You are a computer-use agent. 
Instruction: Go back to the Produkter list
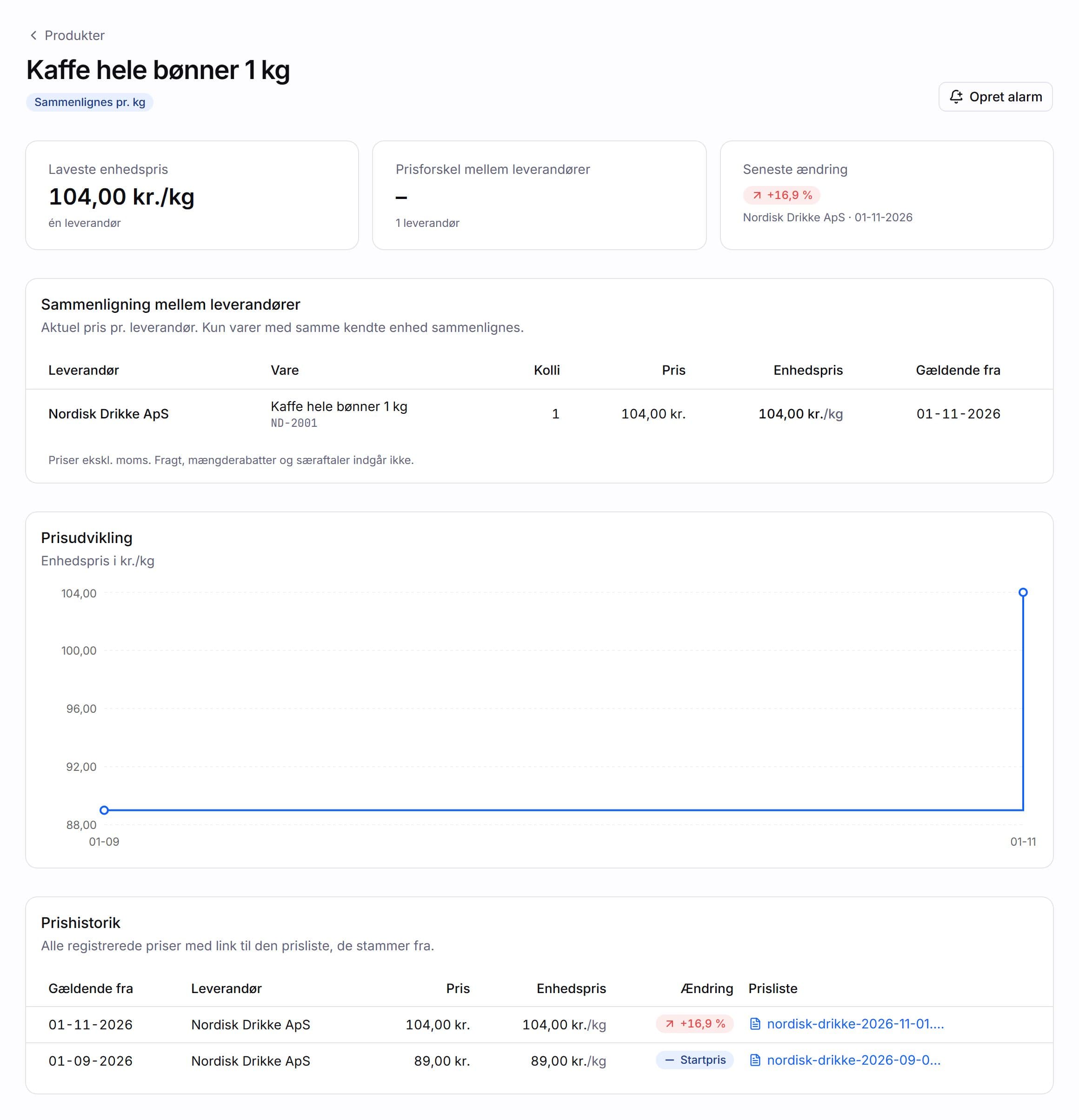tap(67, 35)
